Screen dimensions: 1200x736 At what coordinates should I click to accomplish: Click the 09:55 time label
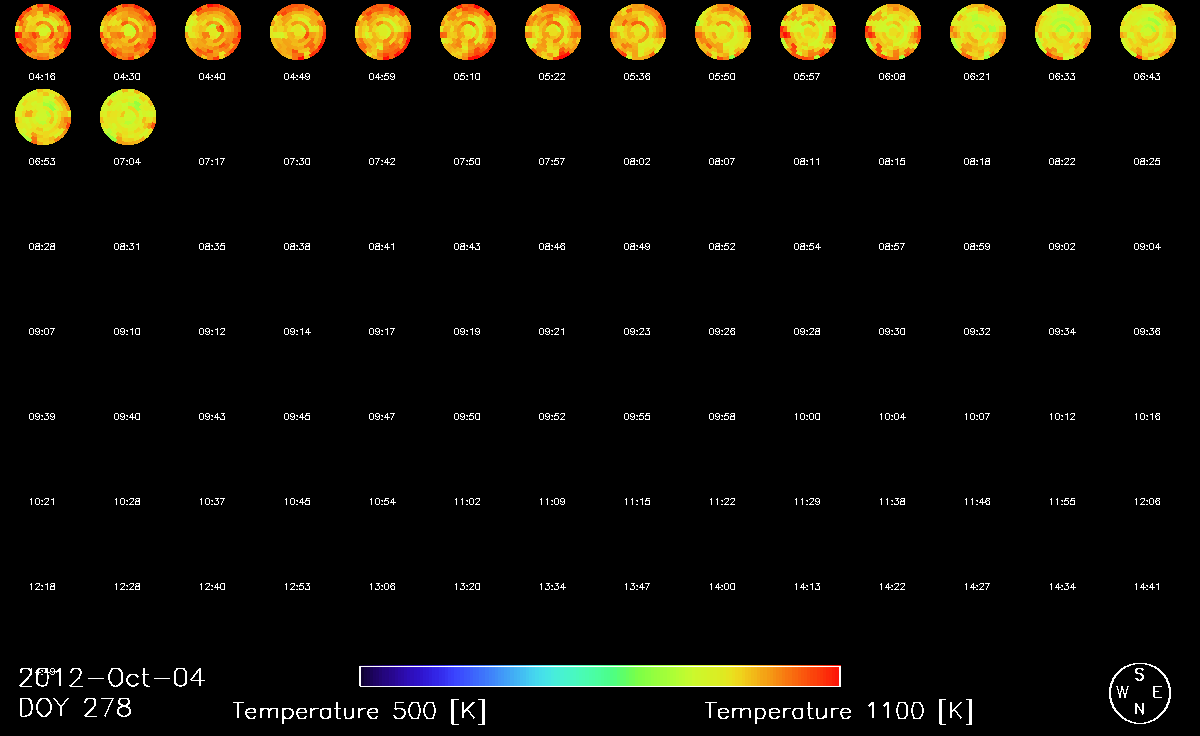click(637, 416)
